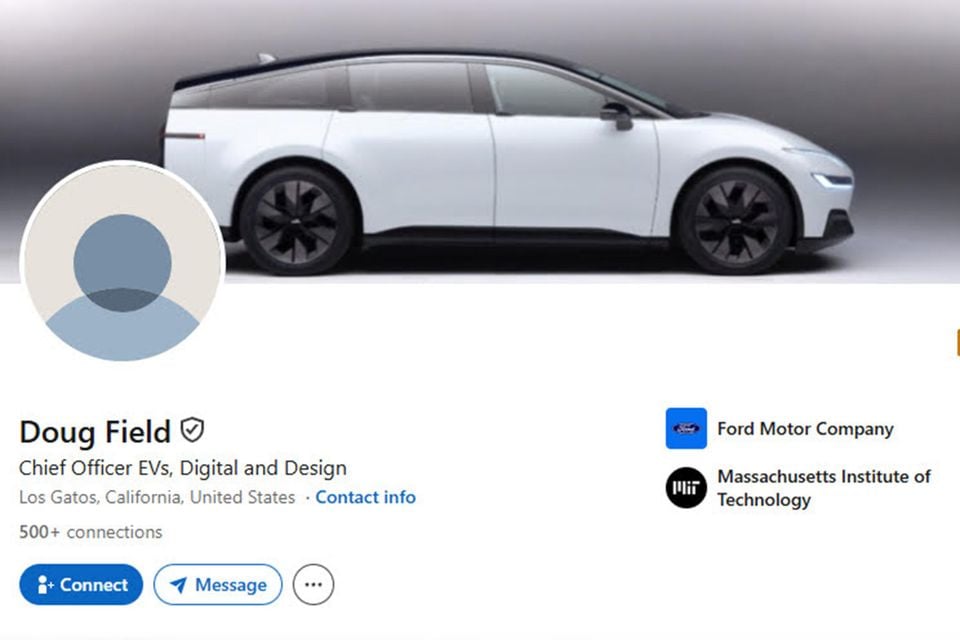This screenshot has width=960, height=640.
Task: Click the orange badge at the card's right edge
Action: [958, 343]
